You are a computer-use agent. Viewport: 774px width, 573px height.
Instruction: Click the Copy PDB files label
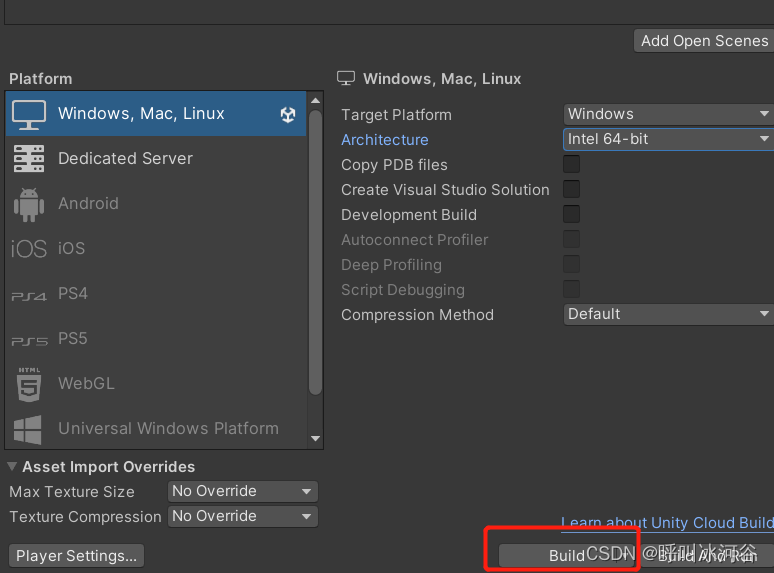tap(394, 165)
